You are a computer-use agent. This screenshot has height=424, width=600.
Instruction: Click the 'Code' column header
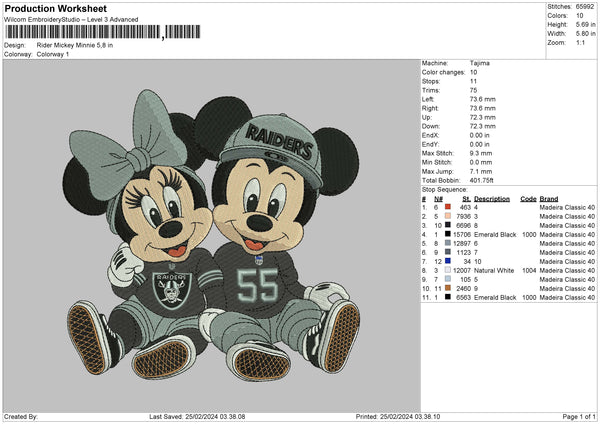coord(528,199)
